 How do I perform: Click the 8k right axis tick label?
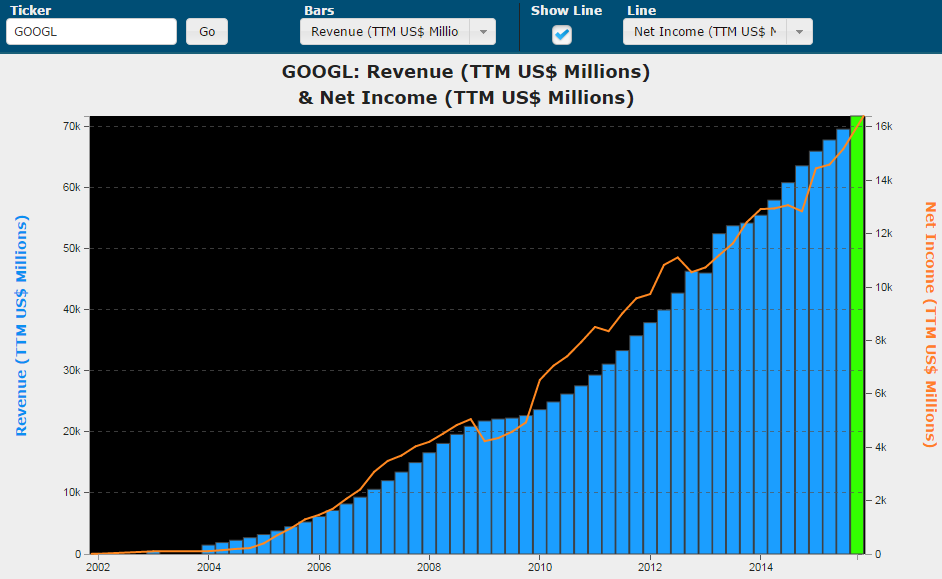[x=881, y=340]
